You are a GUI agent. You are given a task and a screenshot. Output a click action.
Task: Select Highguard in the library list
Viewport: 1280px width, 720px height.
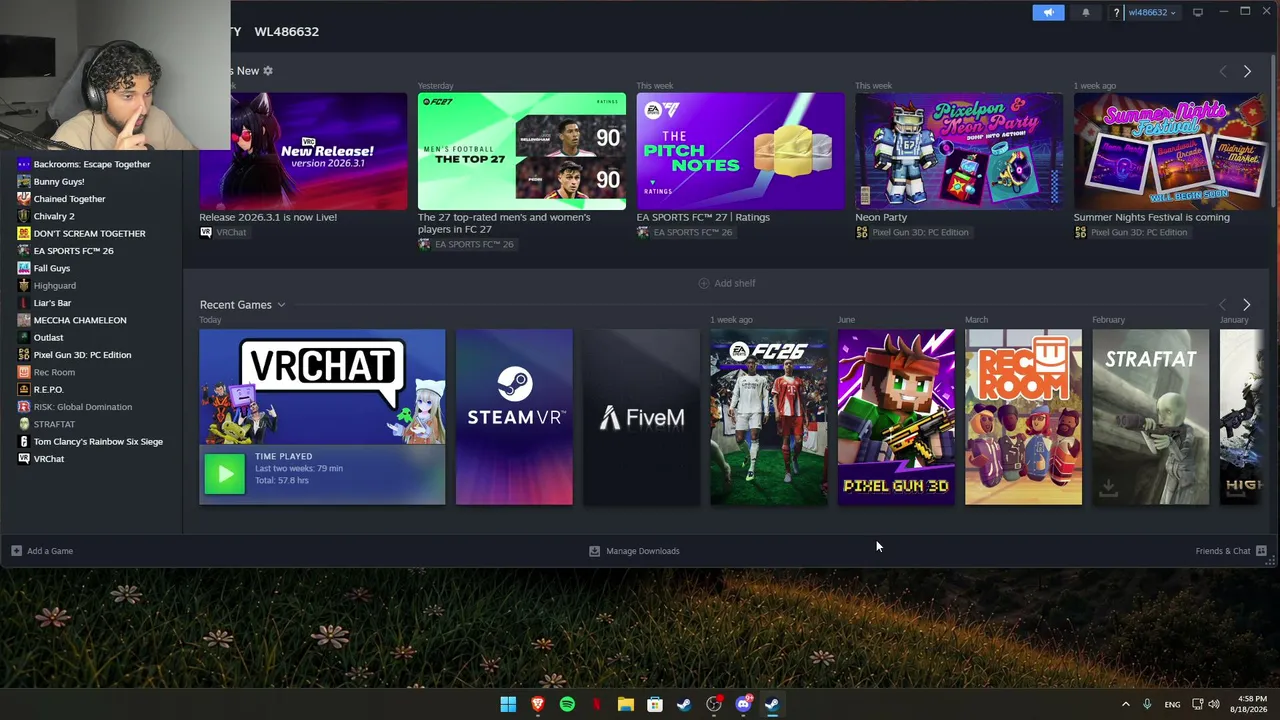click(54, 285)
